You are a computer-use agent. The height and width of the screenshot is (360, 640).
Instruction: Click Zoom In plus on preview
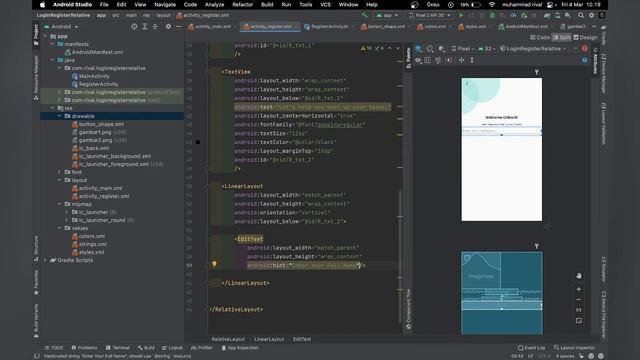pos(579,289)
